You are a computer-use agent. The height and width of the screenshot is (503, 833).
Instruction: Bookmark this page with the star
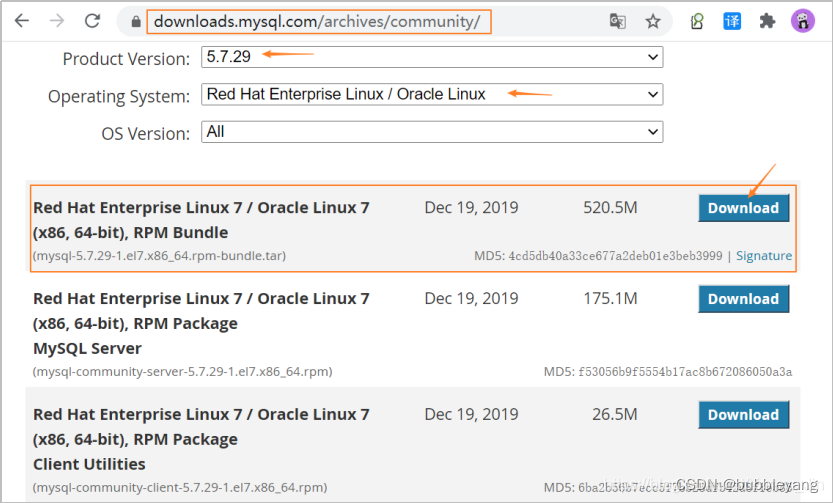point(653,21)
